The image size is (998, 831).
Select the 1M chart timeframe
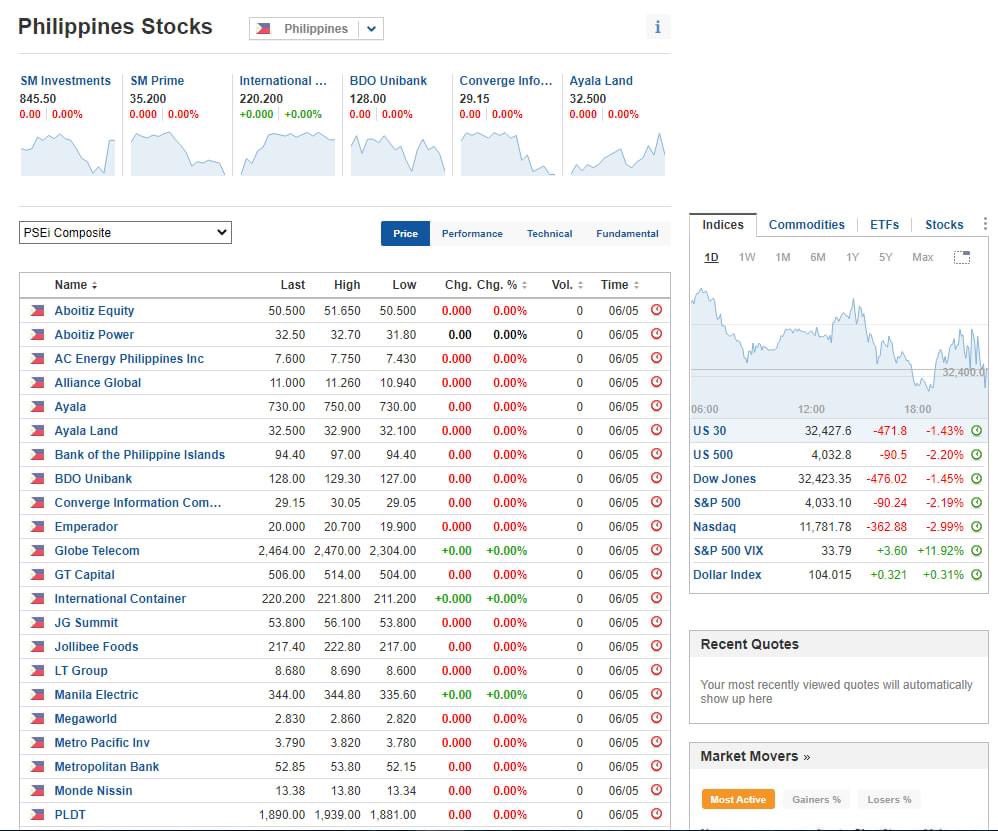click(x=782, y=257)
